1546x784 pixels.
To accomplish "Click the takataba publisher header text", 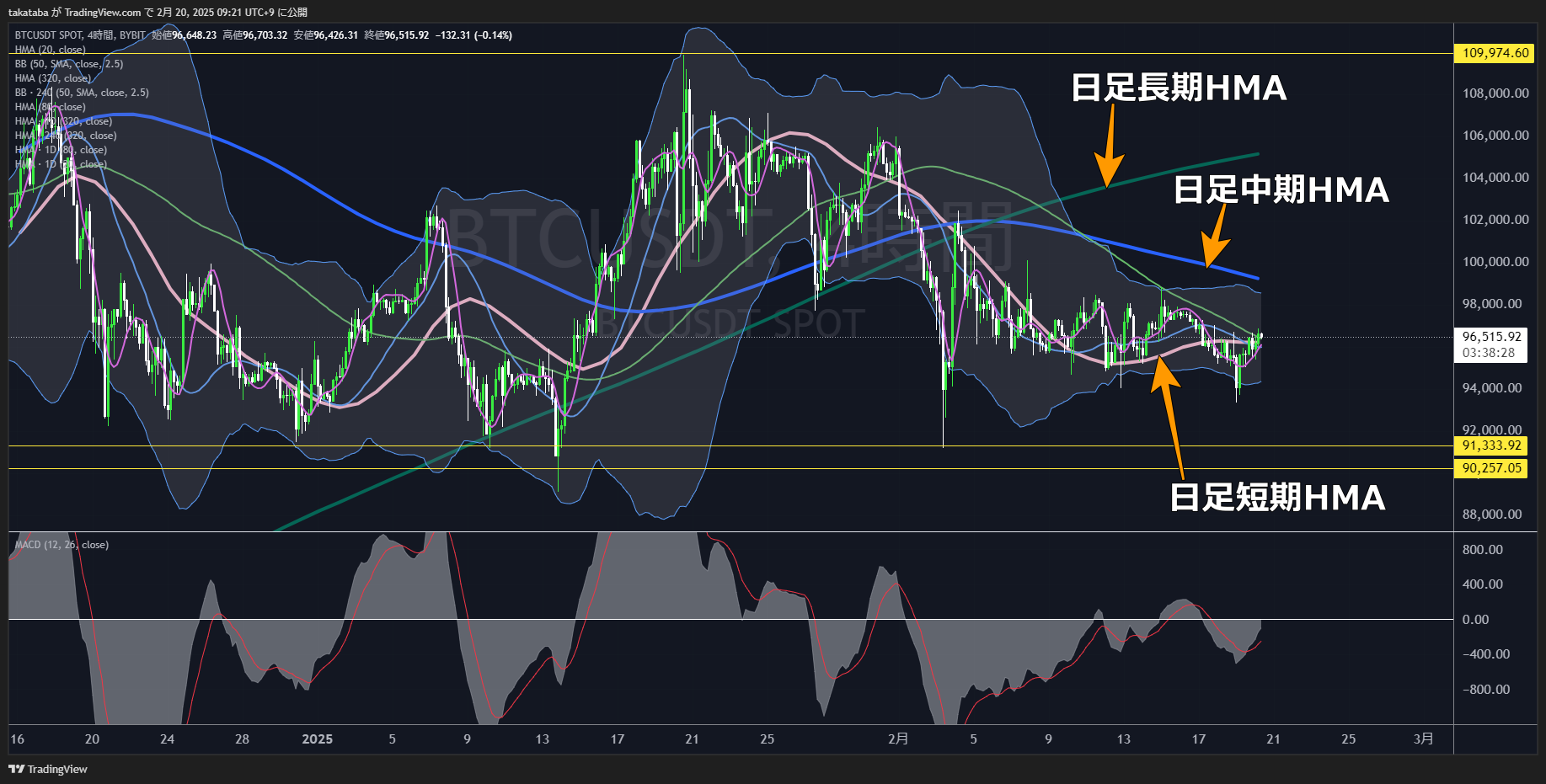I will pyautogui.click(x=158, y=12).
